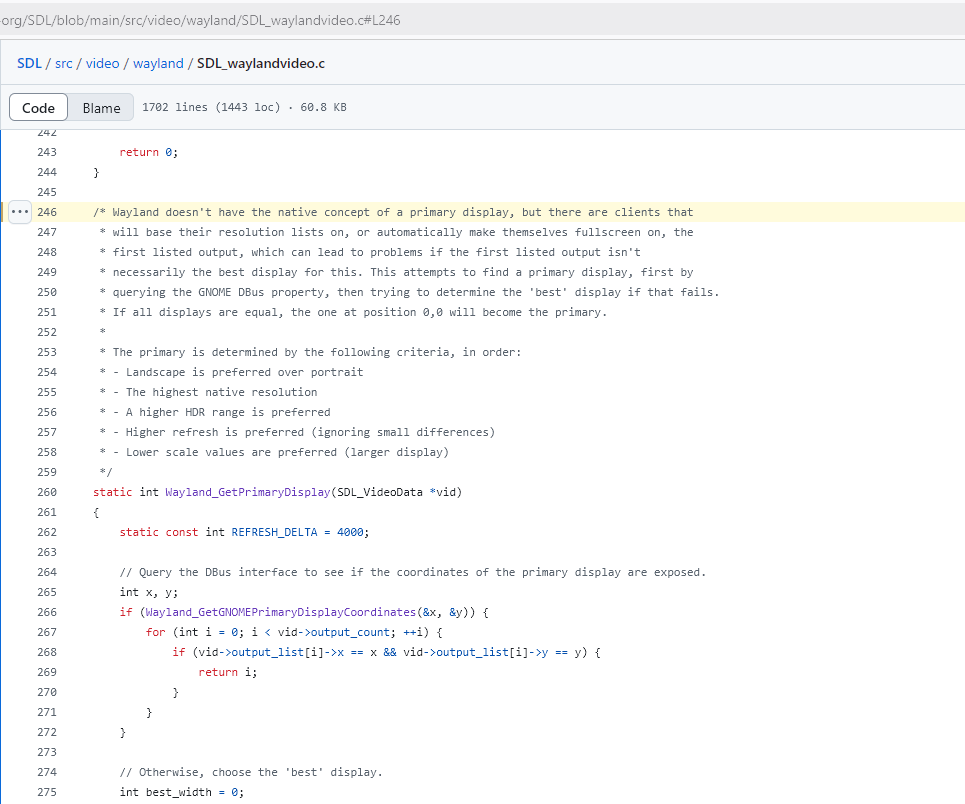Click the comment 'A higher HDR range is preferred'
Viewport: 965px width, 804px height.
tap(228, 412)
